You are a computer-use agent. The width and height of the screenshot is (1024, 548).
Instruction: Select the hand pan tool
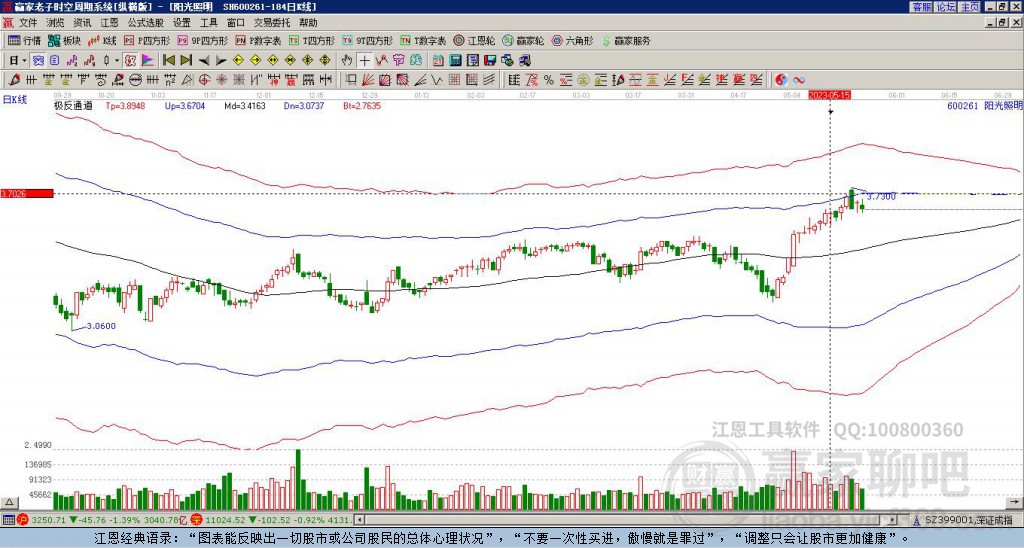click(347, 60)
